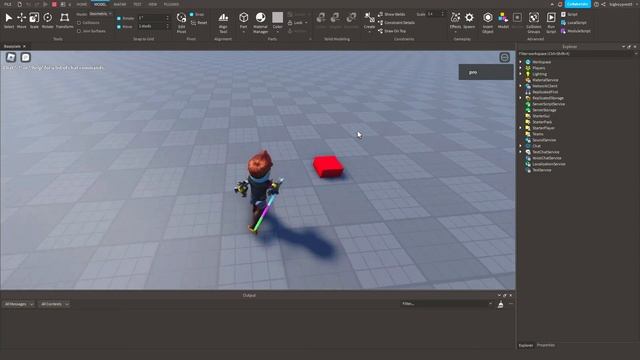The height and width of the screenshot is (360, 640).
Task: Click the clear output broom icon
Action: pyautogui.click(x=500, y=304)
